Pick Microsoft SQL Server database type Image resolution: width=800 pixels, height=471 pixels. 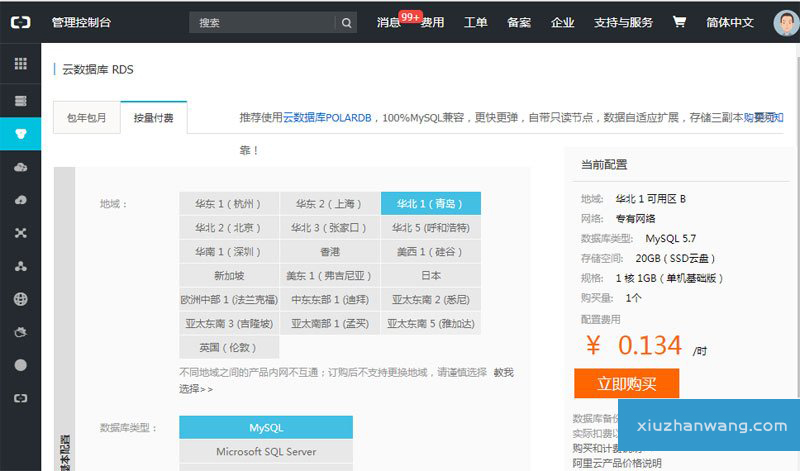tap(266, 451)
